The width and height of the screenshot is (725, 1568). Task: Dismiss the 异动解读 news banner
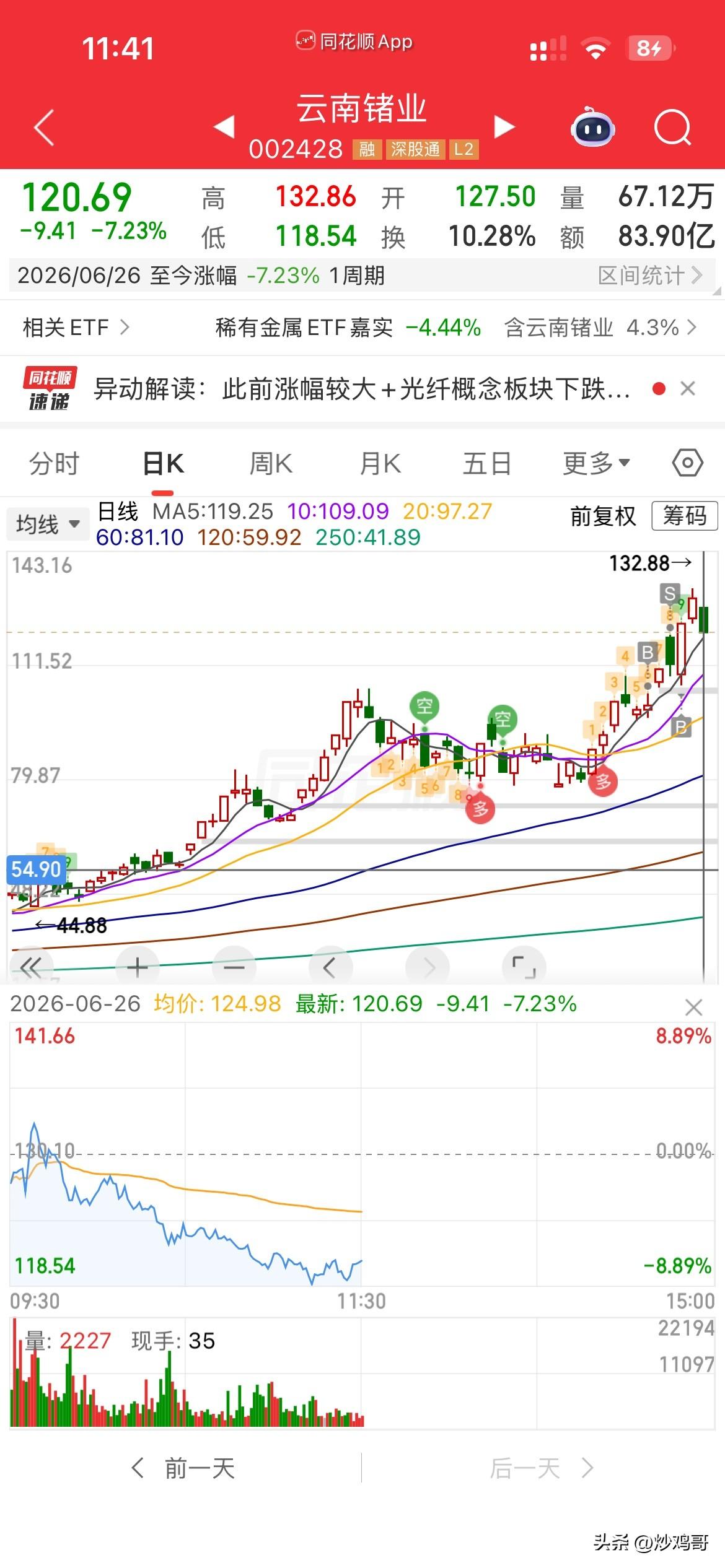pos(687,389)
